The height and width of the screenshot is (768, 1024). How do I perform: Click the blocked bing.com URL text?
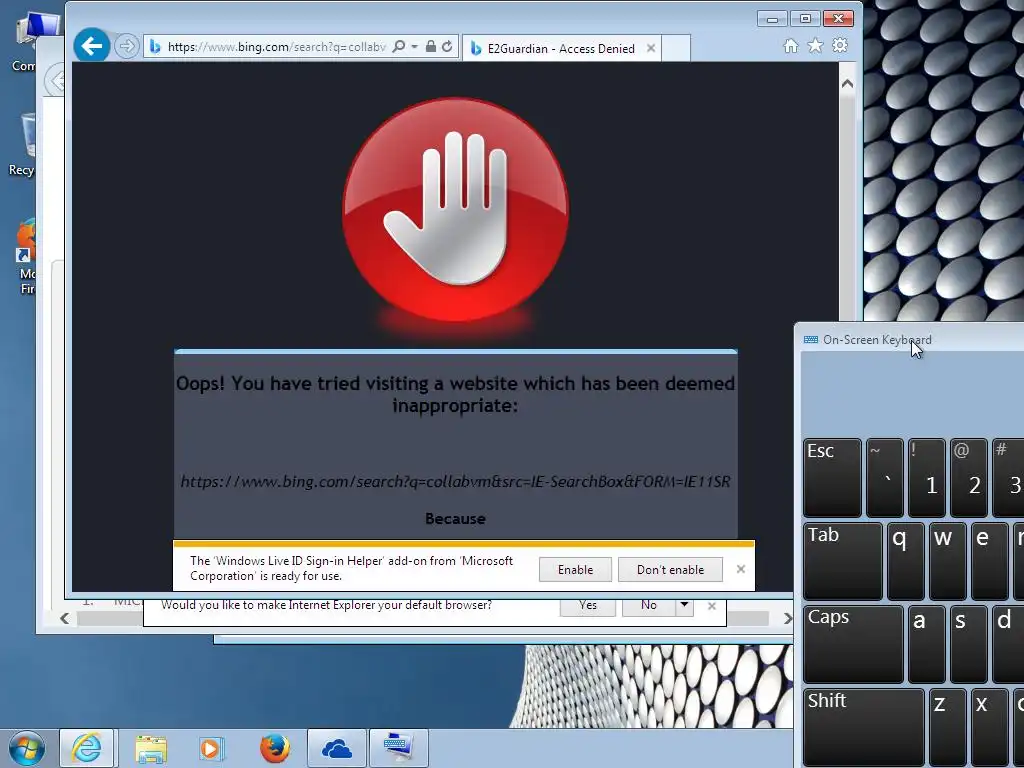(x=455, y=482)
